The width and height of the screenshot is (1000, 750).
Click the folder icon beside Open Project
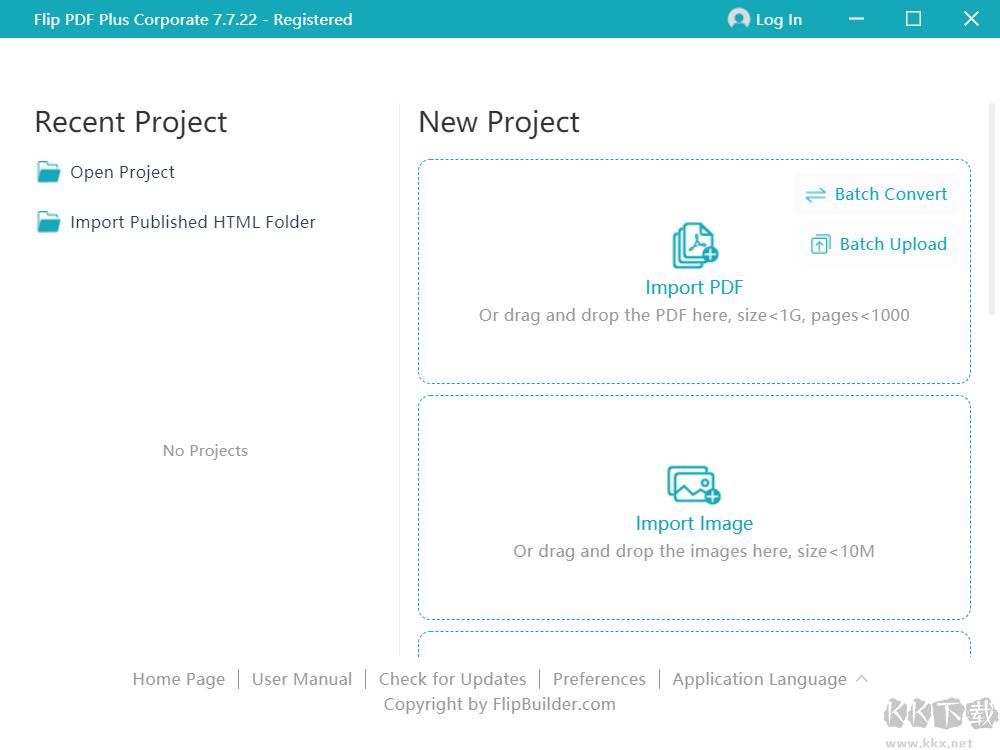[48, 171]
